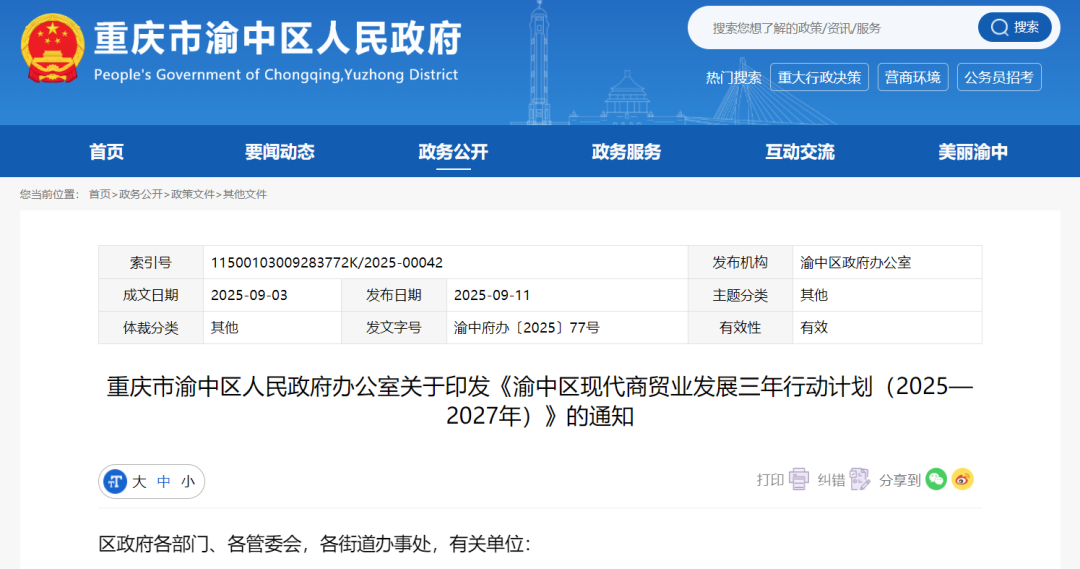Click the 发布日期 label cell
Image resolution: width=1080 pixels, height=569 pixels.
pyautogui.click(x=394, y=295)
